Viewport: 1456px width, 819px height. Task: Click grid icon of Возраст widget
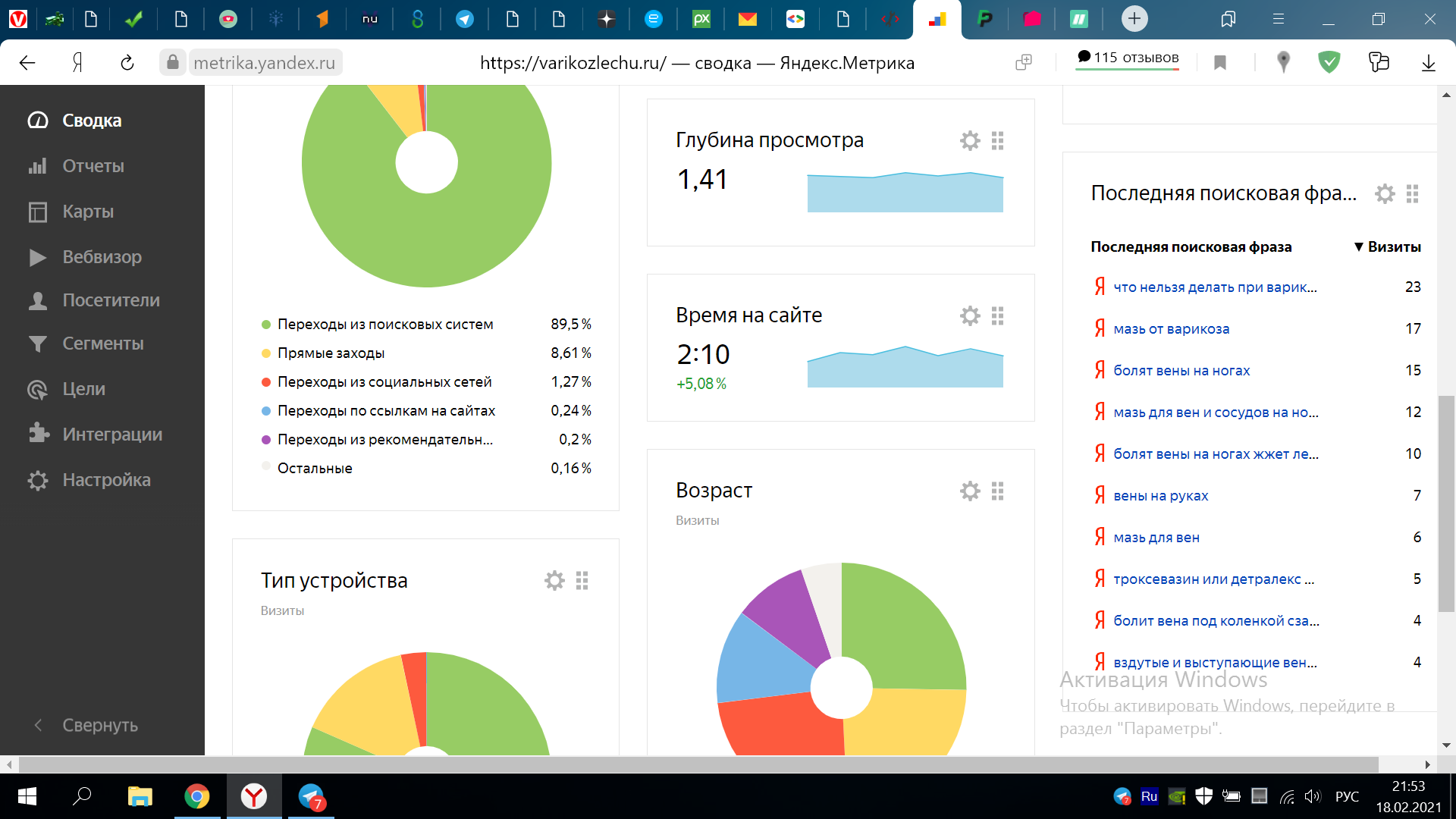[x=997, y=491]
